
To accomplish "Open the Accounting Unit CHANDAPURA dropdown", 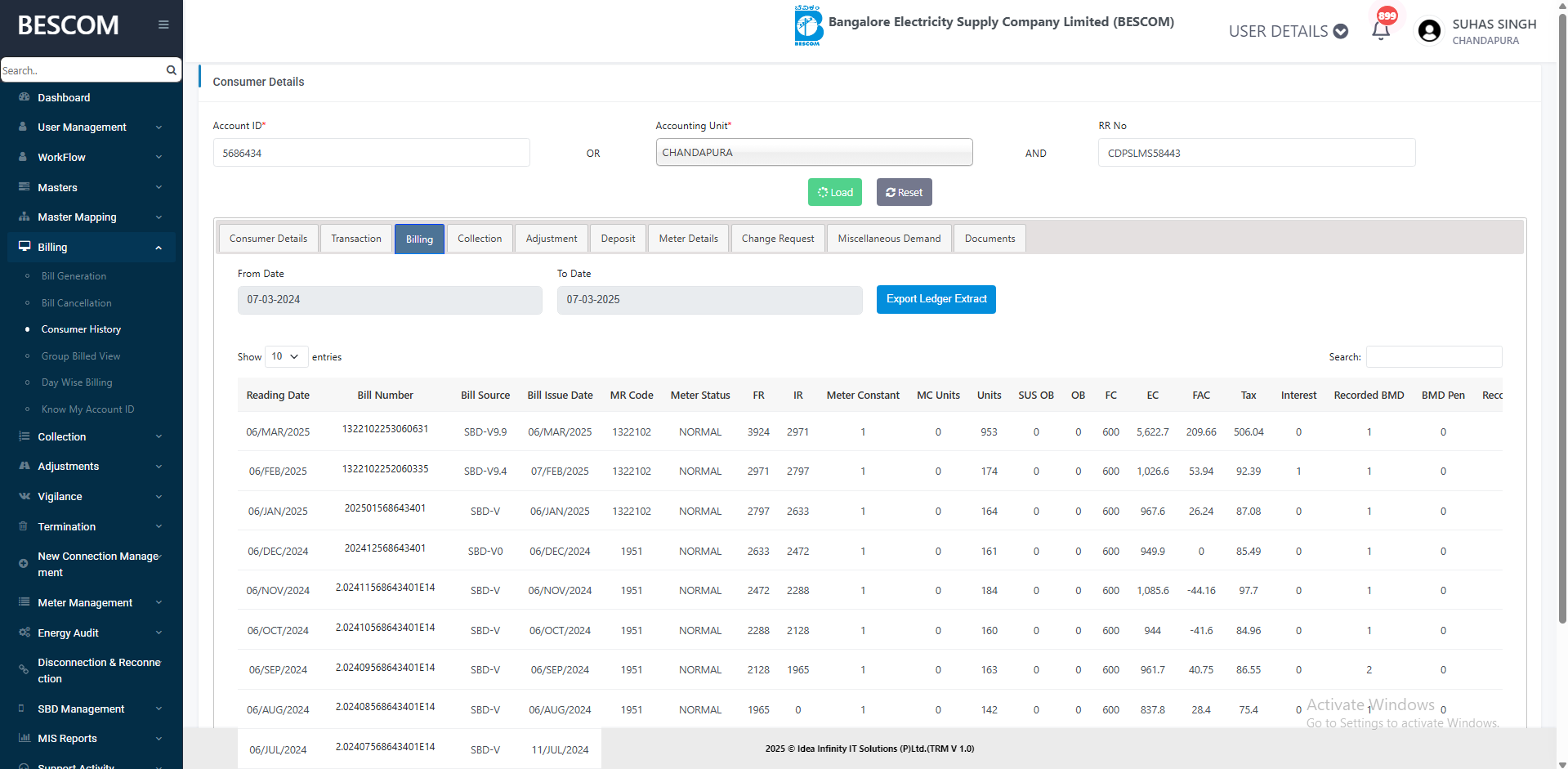I will coord(814,152).
